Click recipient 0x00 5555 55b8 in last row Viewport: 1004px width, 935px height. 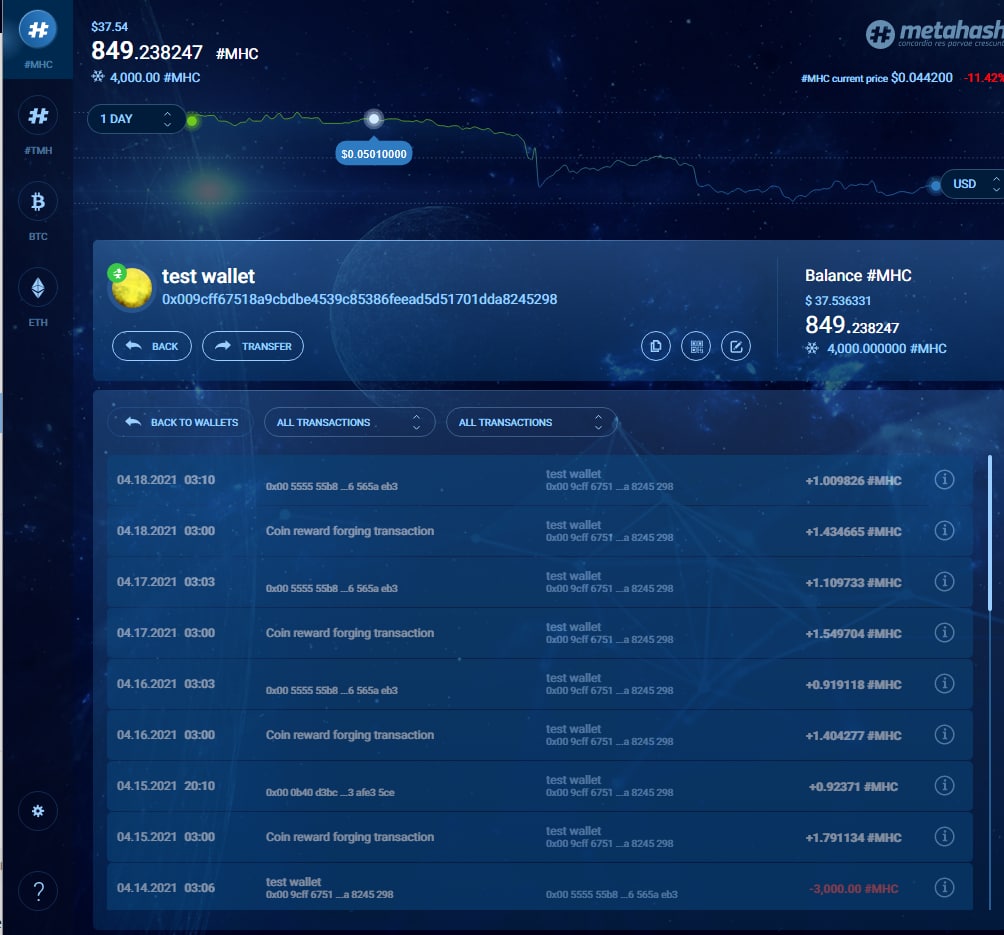(611, 895)
